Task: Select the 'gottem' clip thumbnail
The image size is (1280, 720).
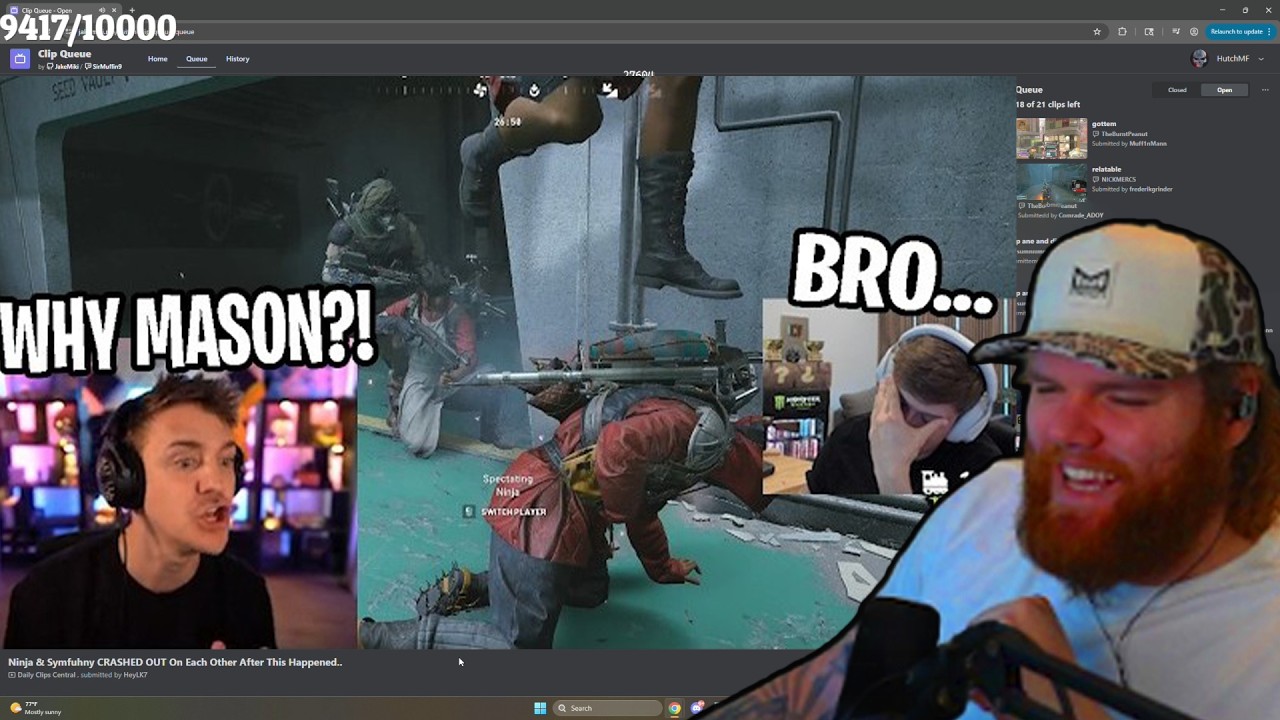Action: (x=1051, y=139)
